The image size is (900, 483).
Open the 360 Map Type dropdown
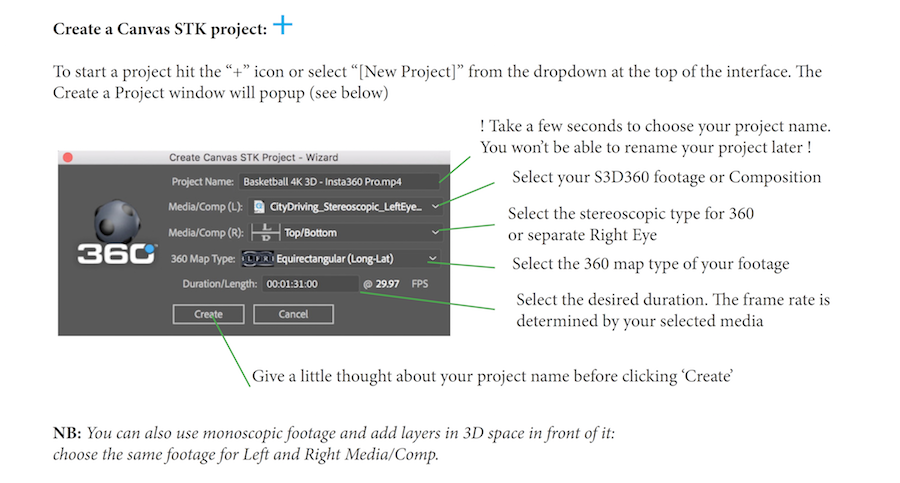point(341,259)
